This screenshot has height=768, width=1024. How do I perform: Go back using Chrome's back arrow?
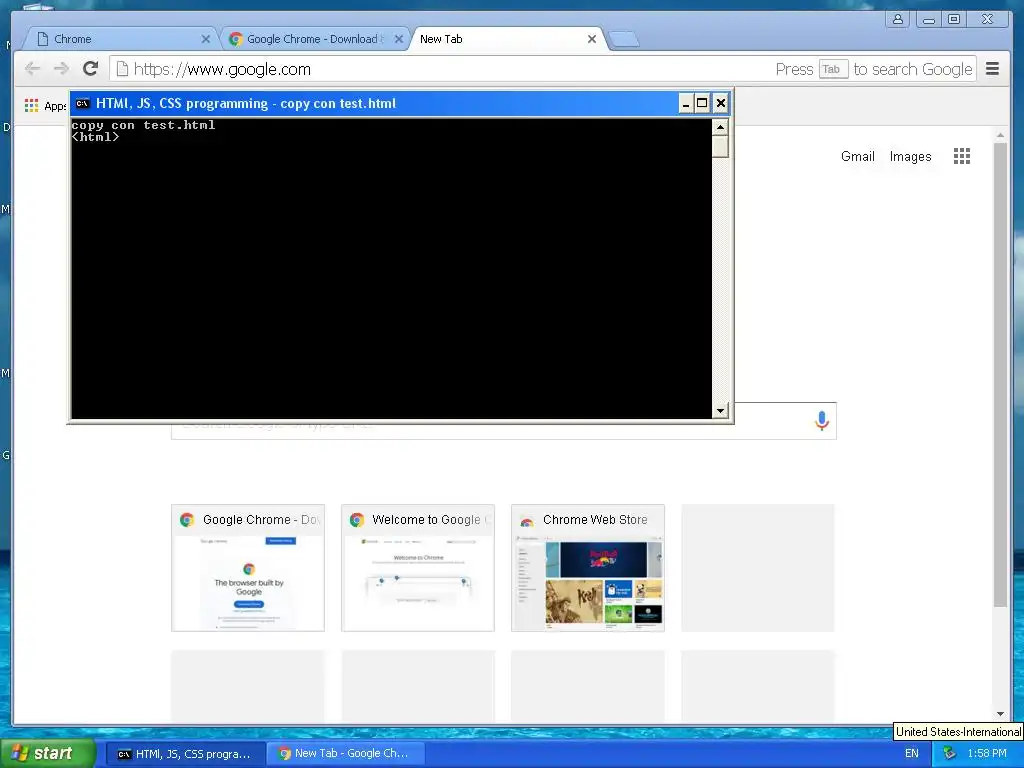point(32,69)
